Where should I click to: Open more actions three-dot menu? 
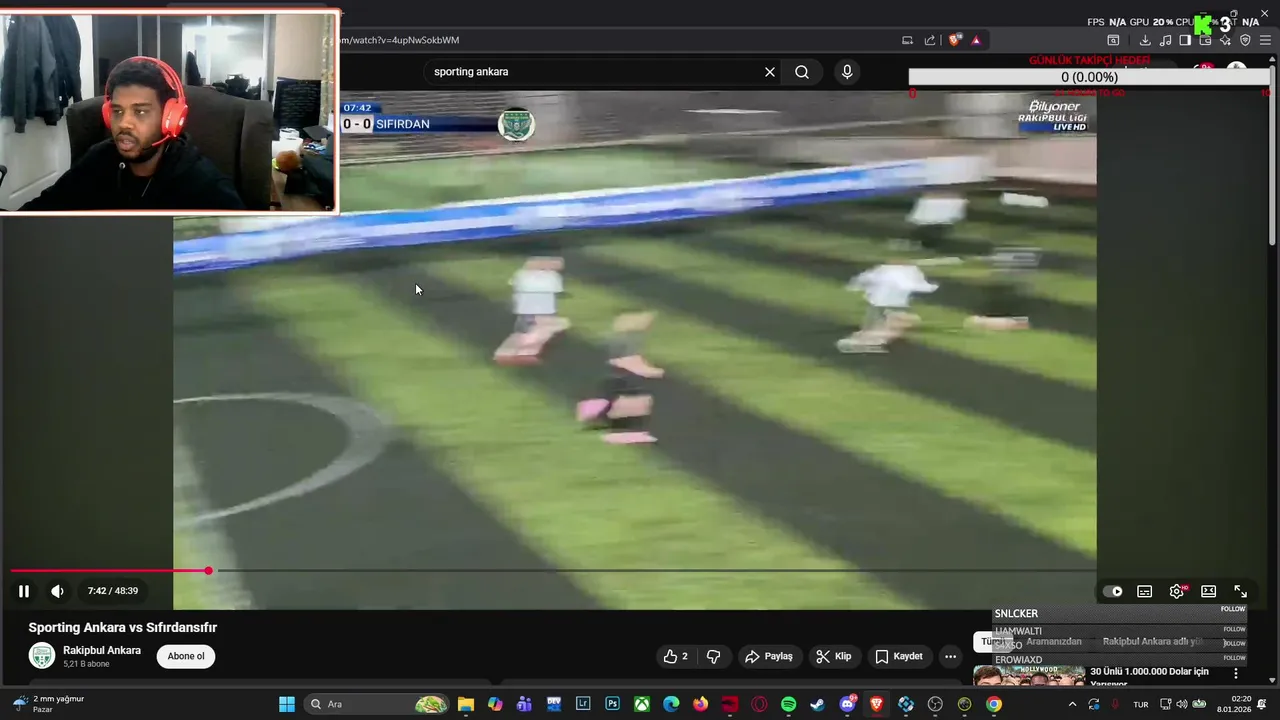pos(950,656)
